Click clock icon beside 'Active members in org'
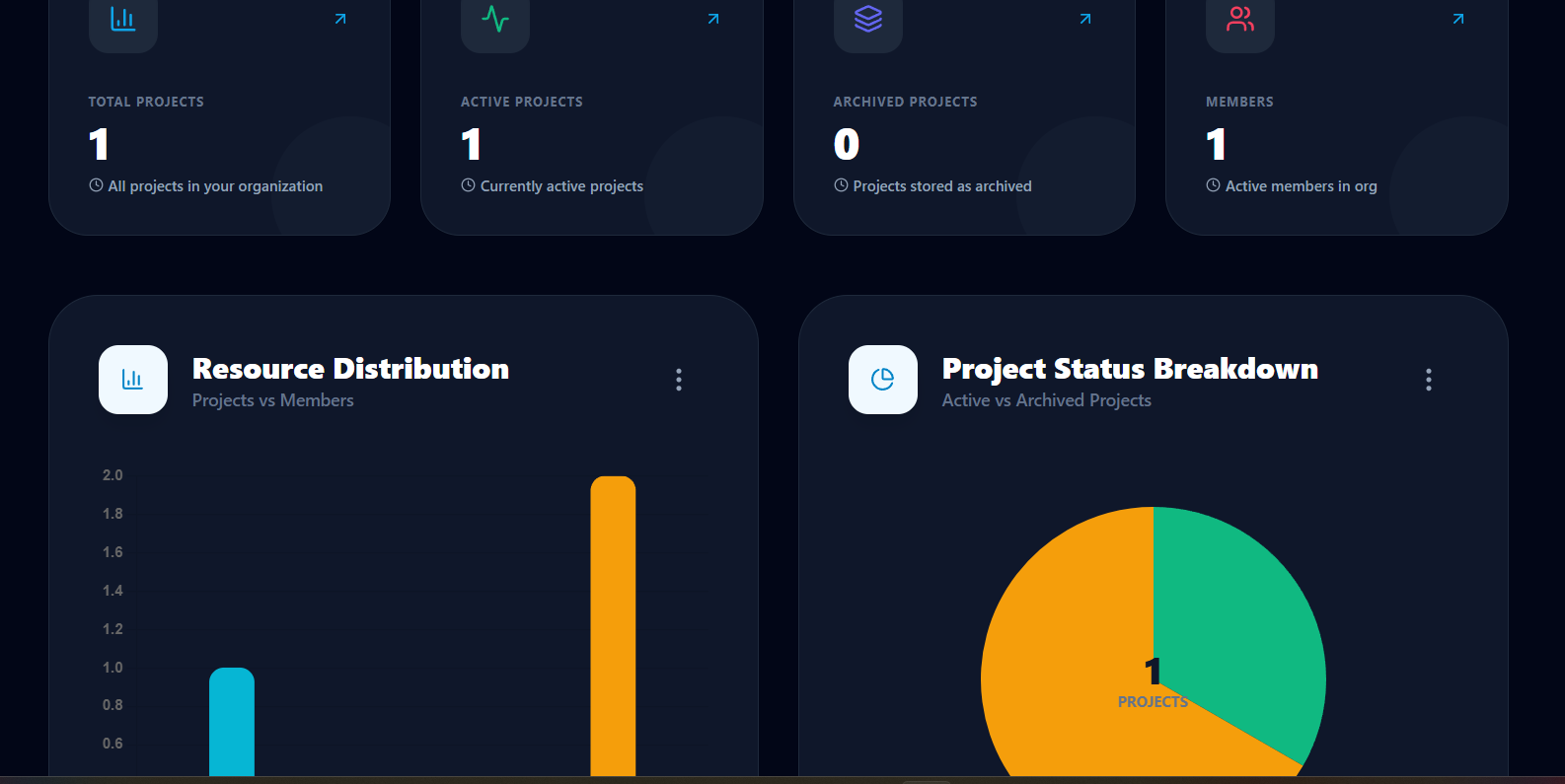The height and width of the screenshot is (784, 1565). [x=1213, y=185]
